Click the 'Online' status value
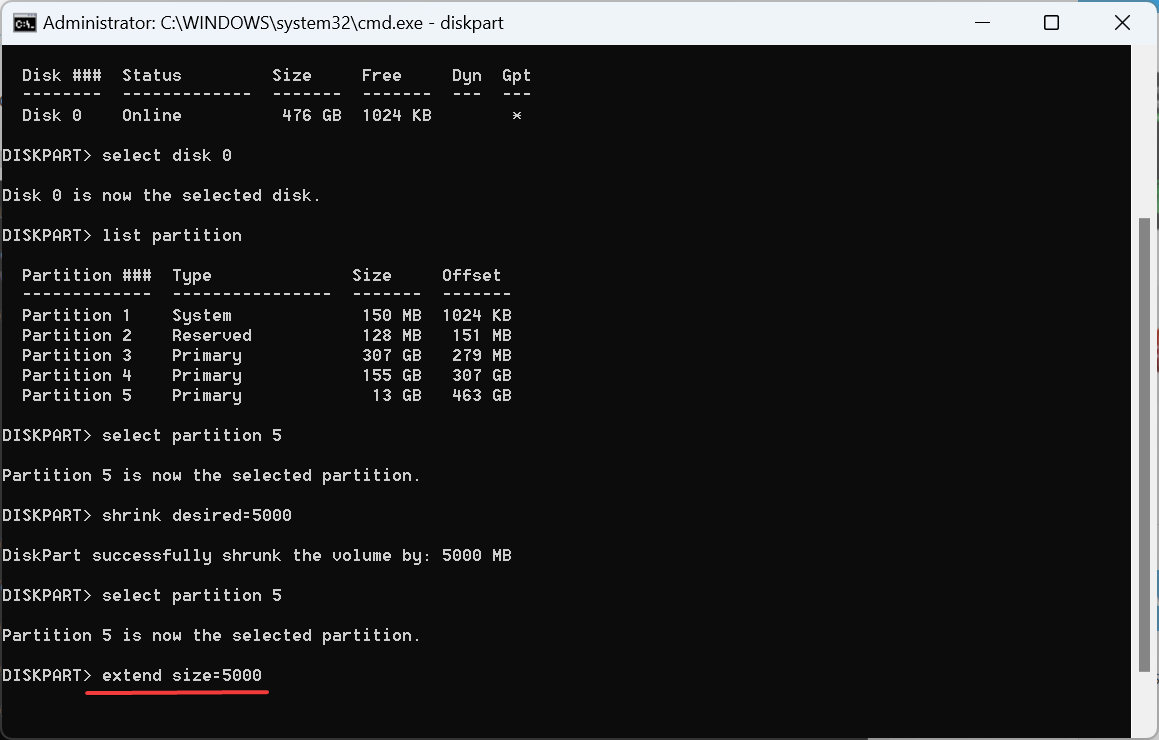 (x=152, y=115)
